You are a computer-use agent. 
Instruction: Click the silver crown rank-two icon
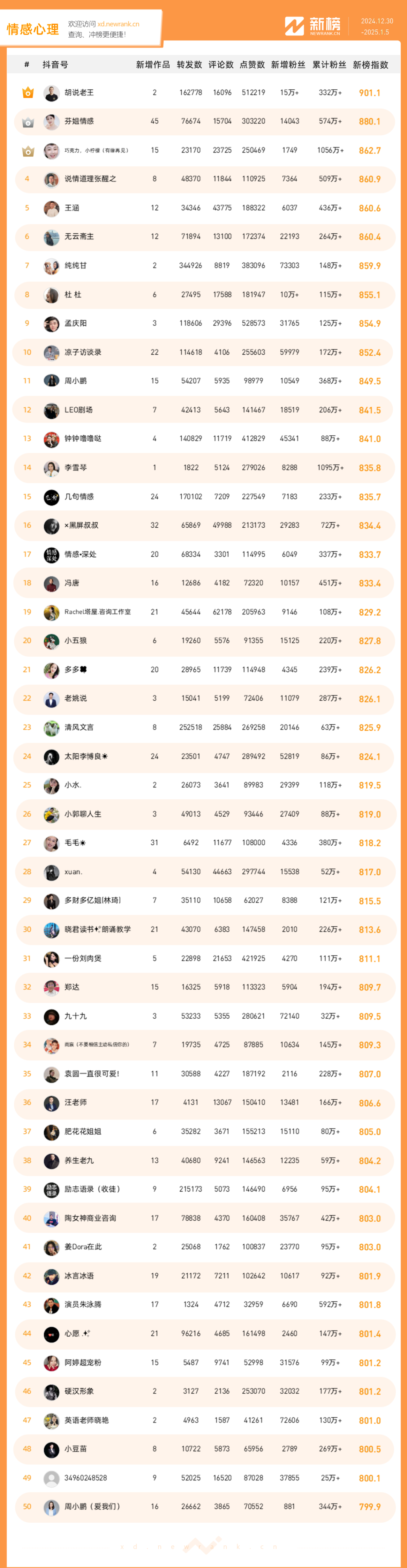click(x=28, y=122)
